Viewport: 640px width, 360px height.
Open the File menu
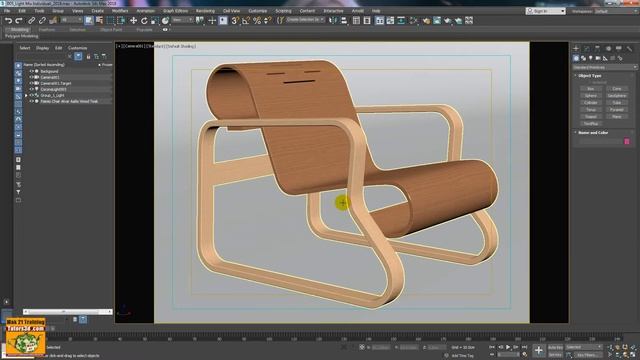coord(7,11)
